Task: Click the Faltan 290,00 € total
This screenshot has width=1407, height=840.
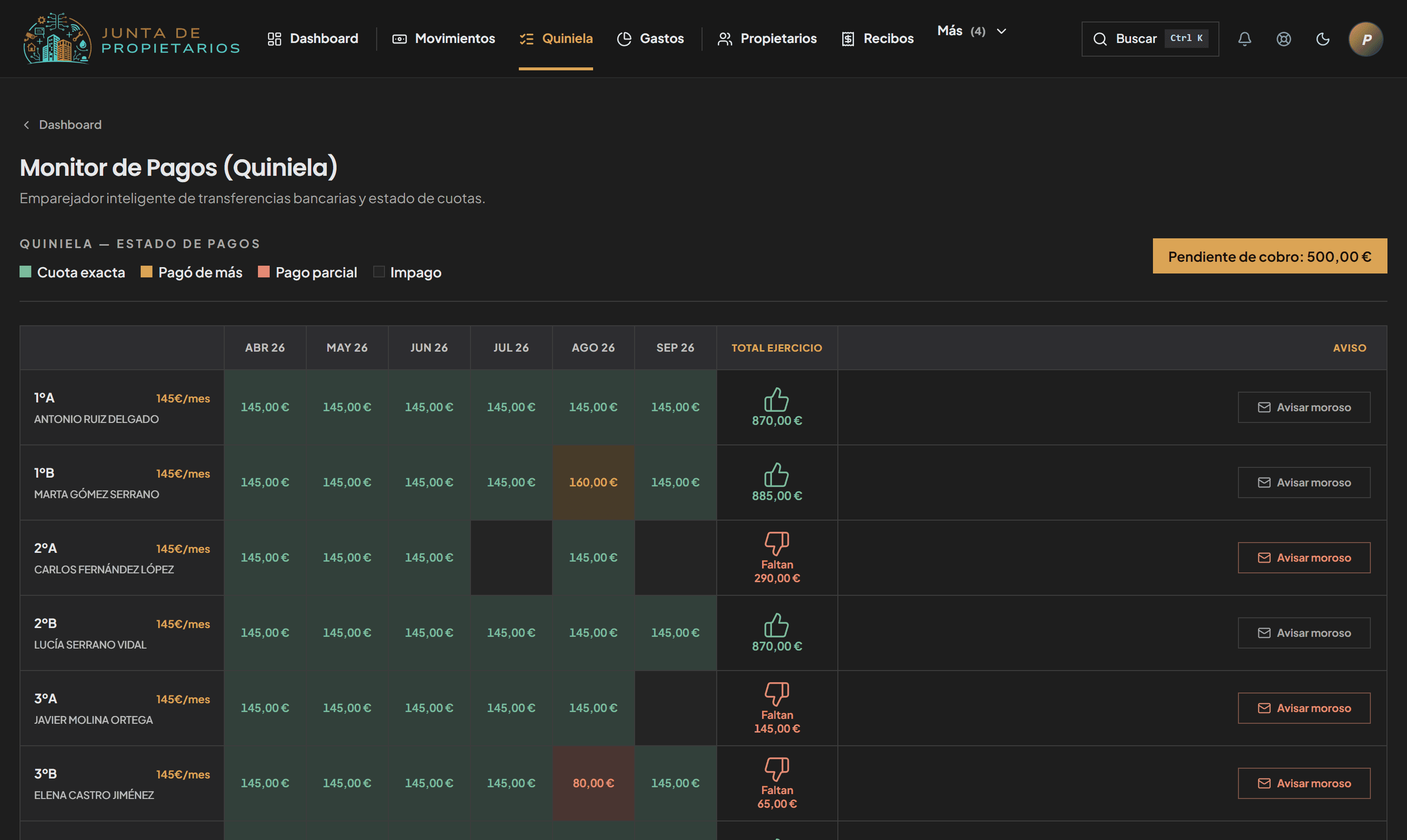Action: coord(776,572)
